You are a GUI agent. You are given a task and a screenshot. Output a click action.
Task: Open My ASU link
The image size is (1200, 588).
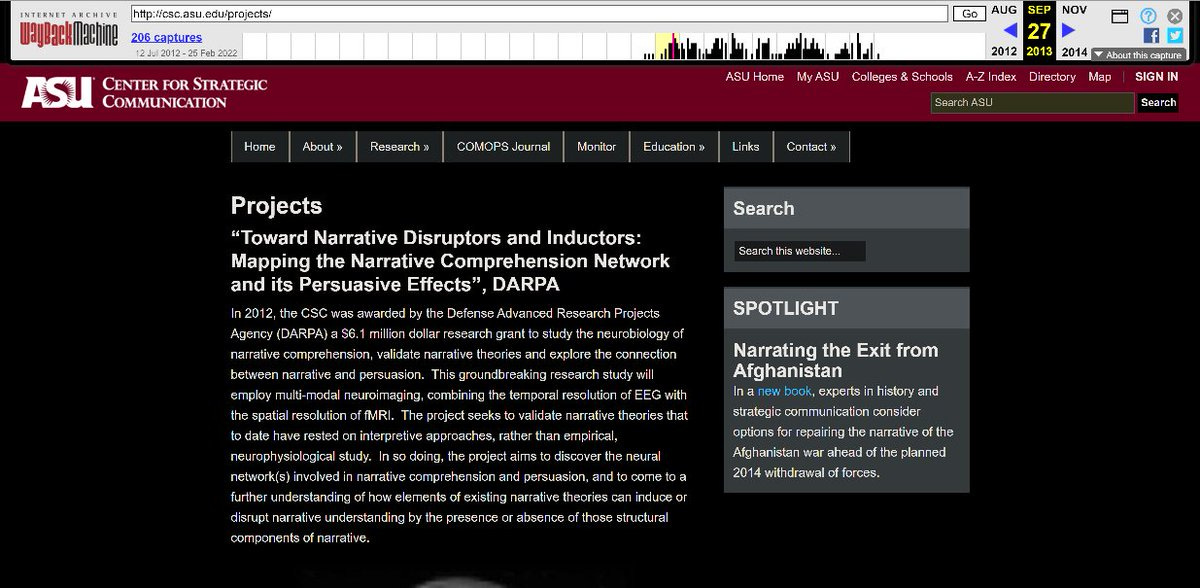click(x=818, y=77)
